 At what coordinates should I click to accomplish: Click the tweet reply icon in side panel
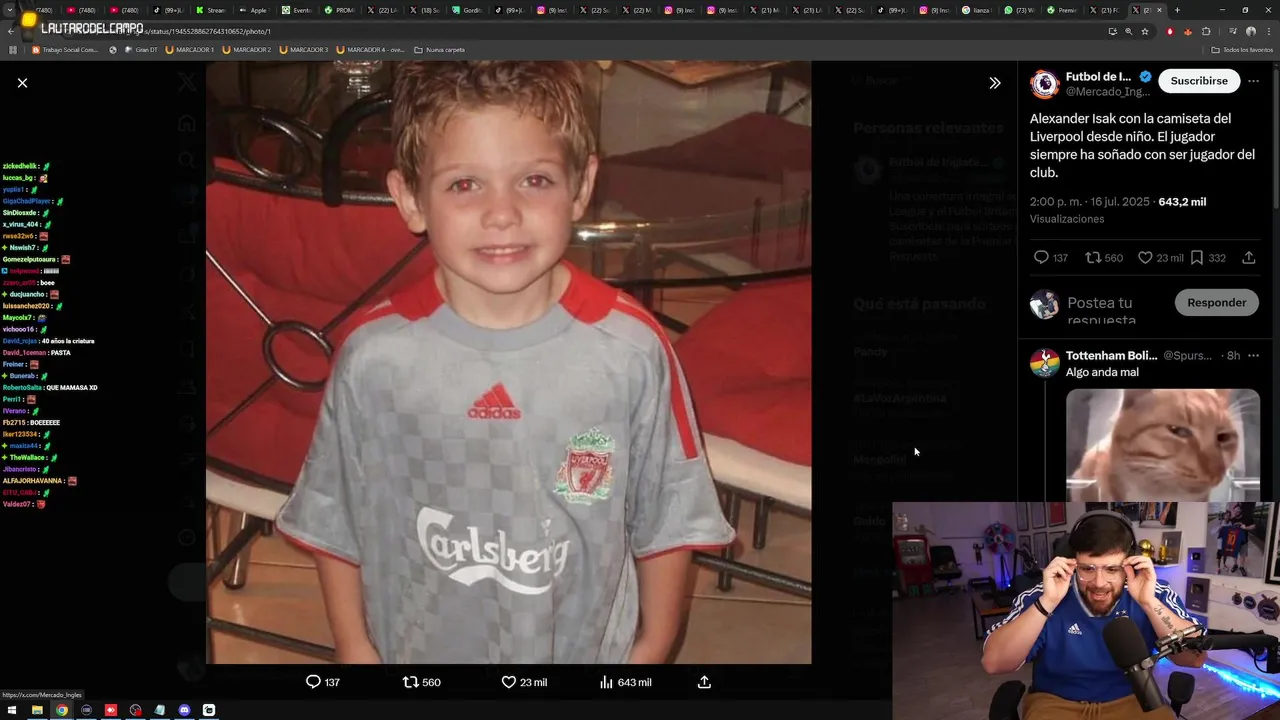[x=1041, y=257]
